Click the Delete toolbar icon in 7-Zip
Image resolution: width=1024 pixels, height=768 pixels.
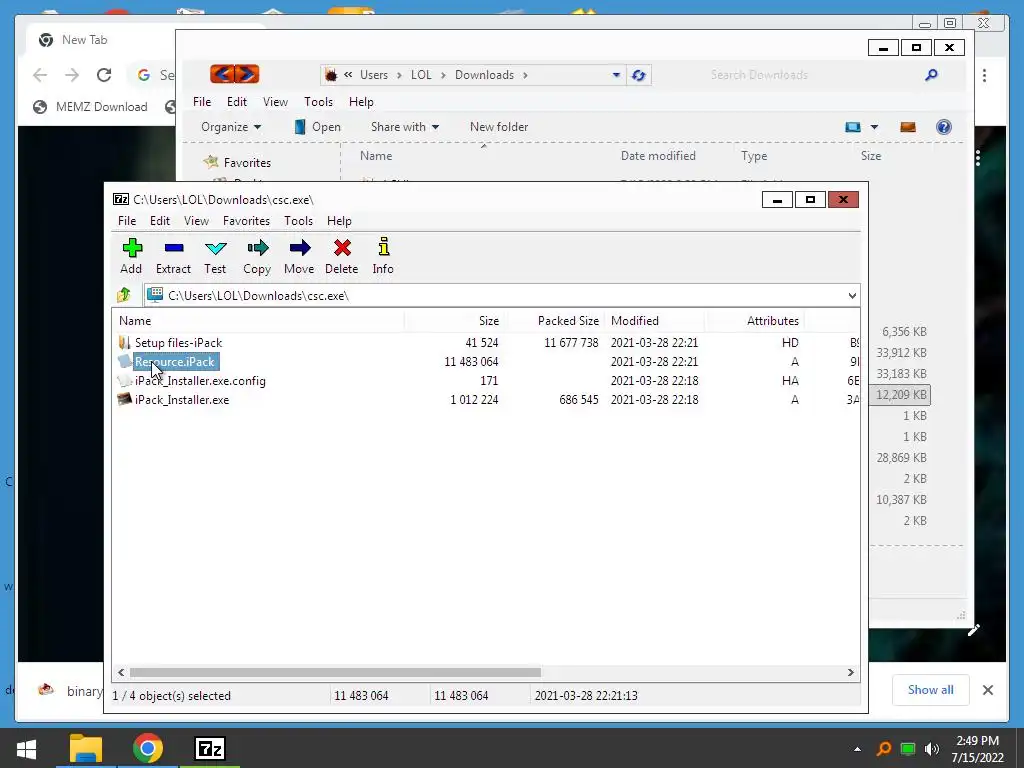[342, 248]
